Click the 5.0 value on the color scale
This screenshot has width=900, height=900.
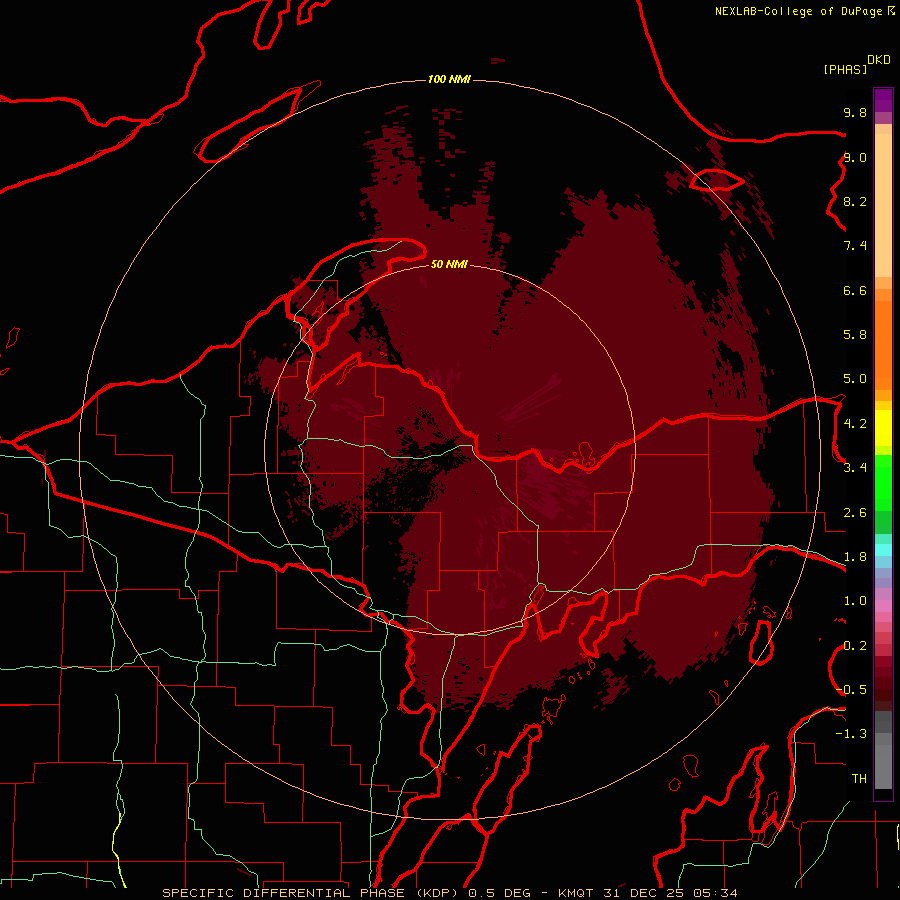tap(855, 379)
